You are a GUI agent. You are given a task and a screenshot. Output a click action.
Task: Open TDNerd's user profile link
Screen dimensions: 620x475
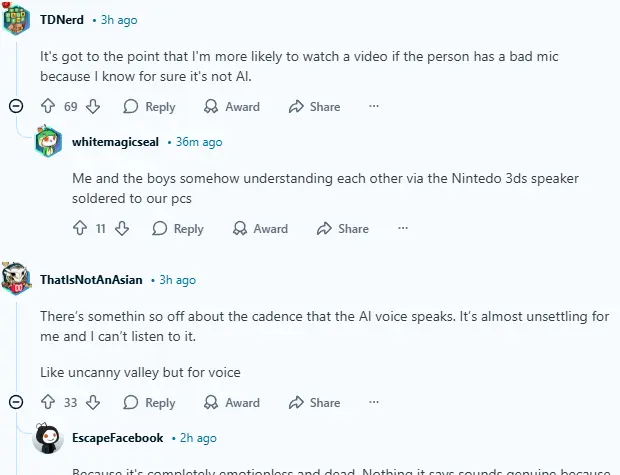pos(64,19)
